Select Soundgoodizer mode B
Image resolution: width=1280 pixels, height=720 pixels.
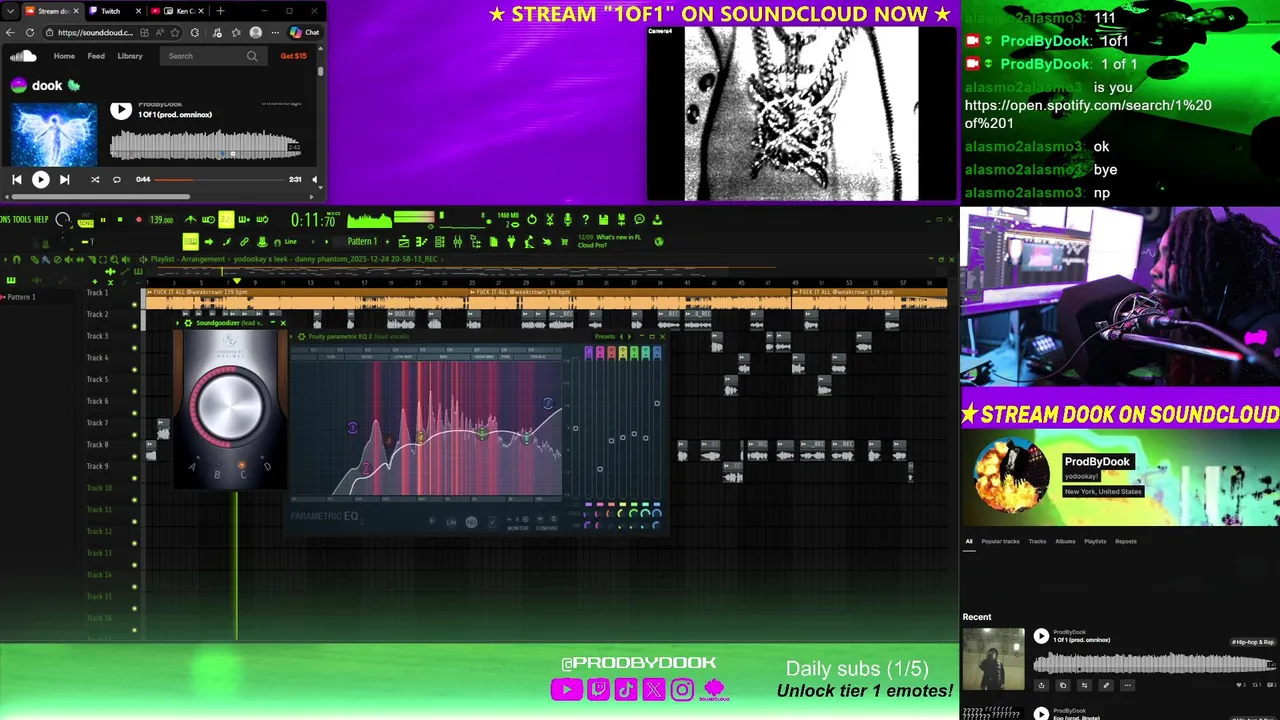(x=217, y=475)
